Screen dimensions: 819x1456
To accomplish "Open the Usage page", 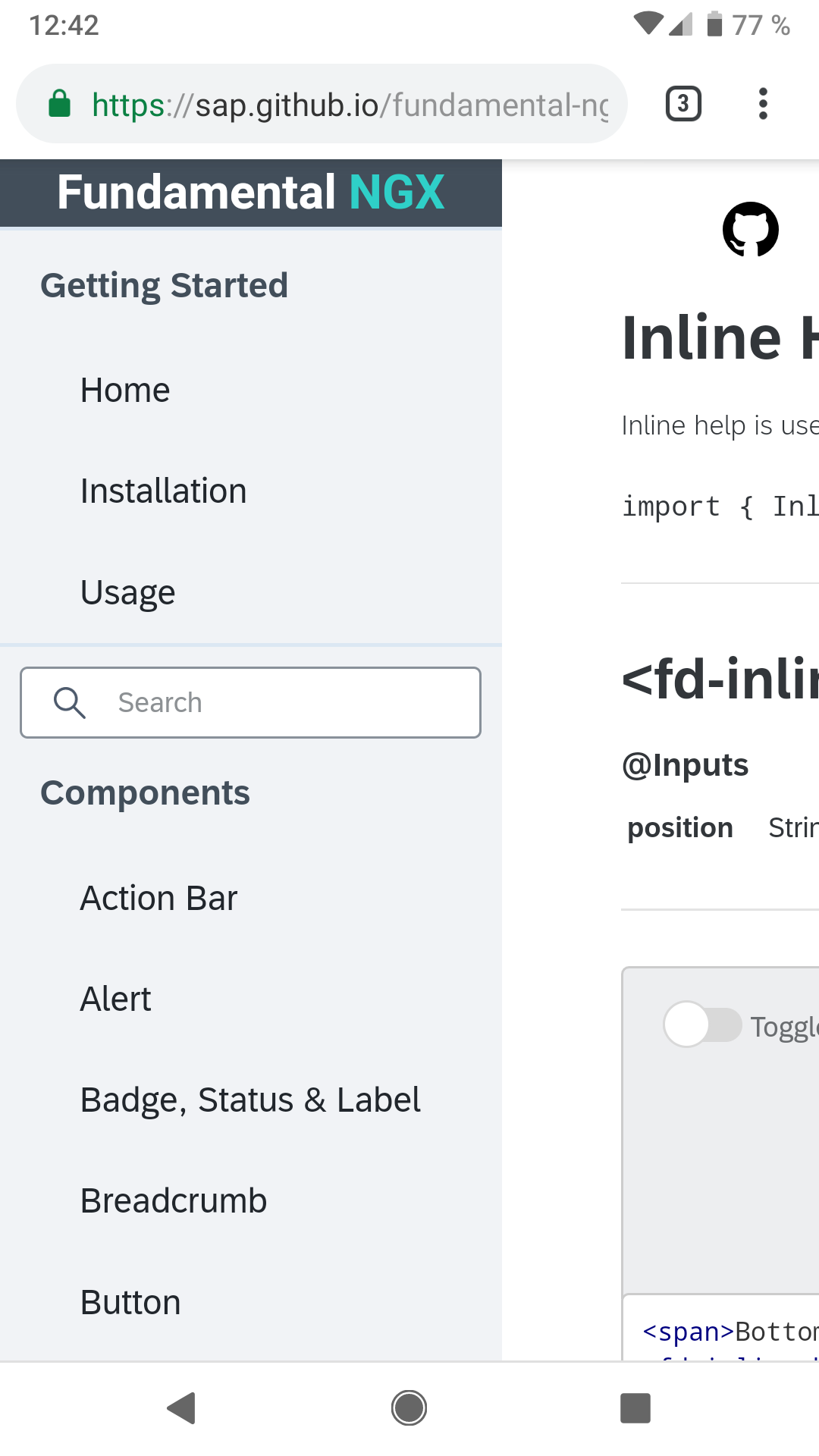I will coord(128,592).
